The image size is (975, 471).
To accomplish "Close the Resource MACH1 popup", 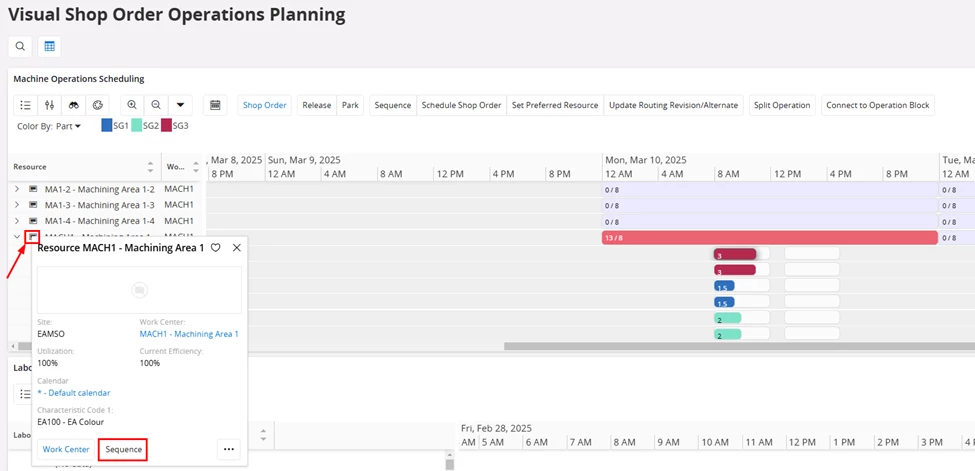I will [x=237, y=247].
